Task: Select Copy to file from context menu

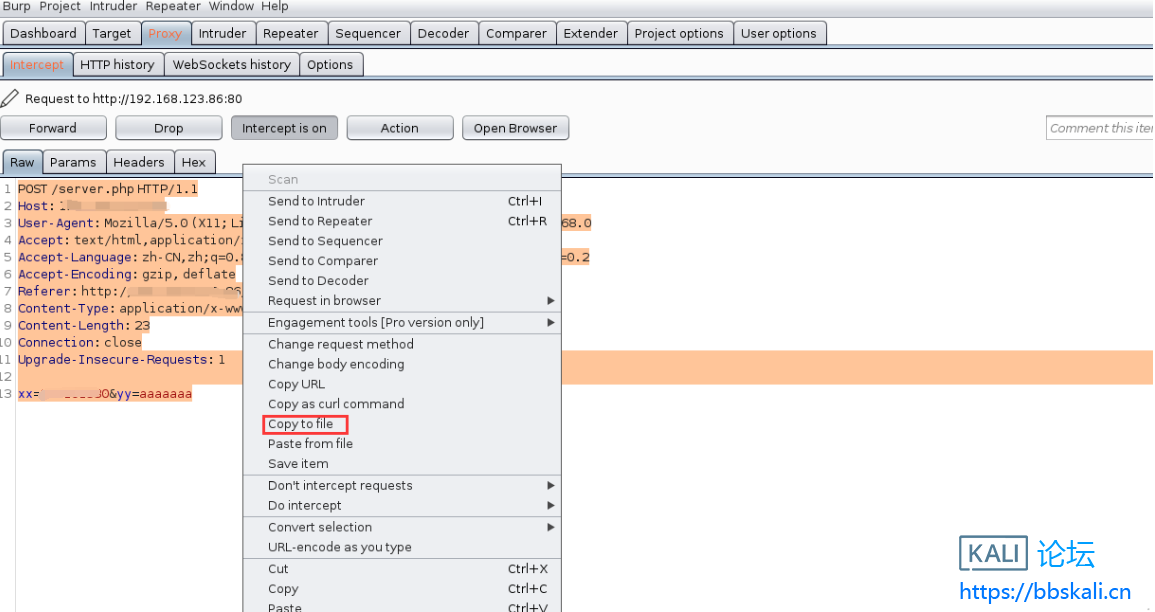Action: pyautogui.click(x=301, y=424)
